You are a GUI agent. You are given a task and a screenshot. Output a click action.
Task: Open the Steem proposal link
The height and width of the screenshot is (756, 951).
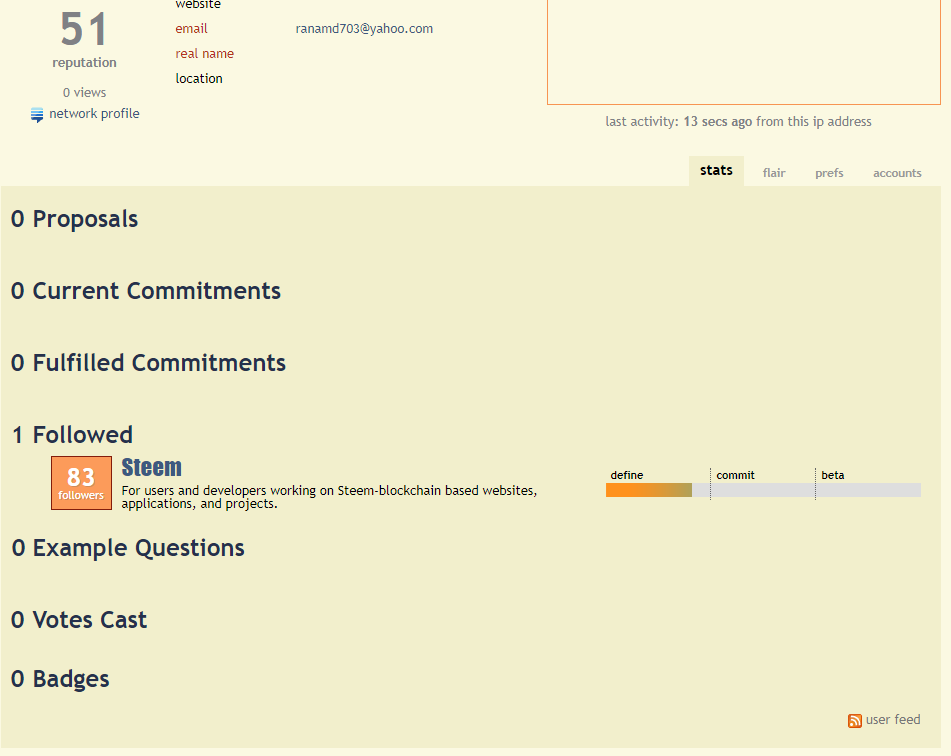click(152, 468)
